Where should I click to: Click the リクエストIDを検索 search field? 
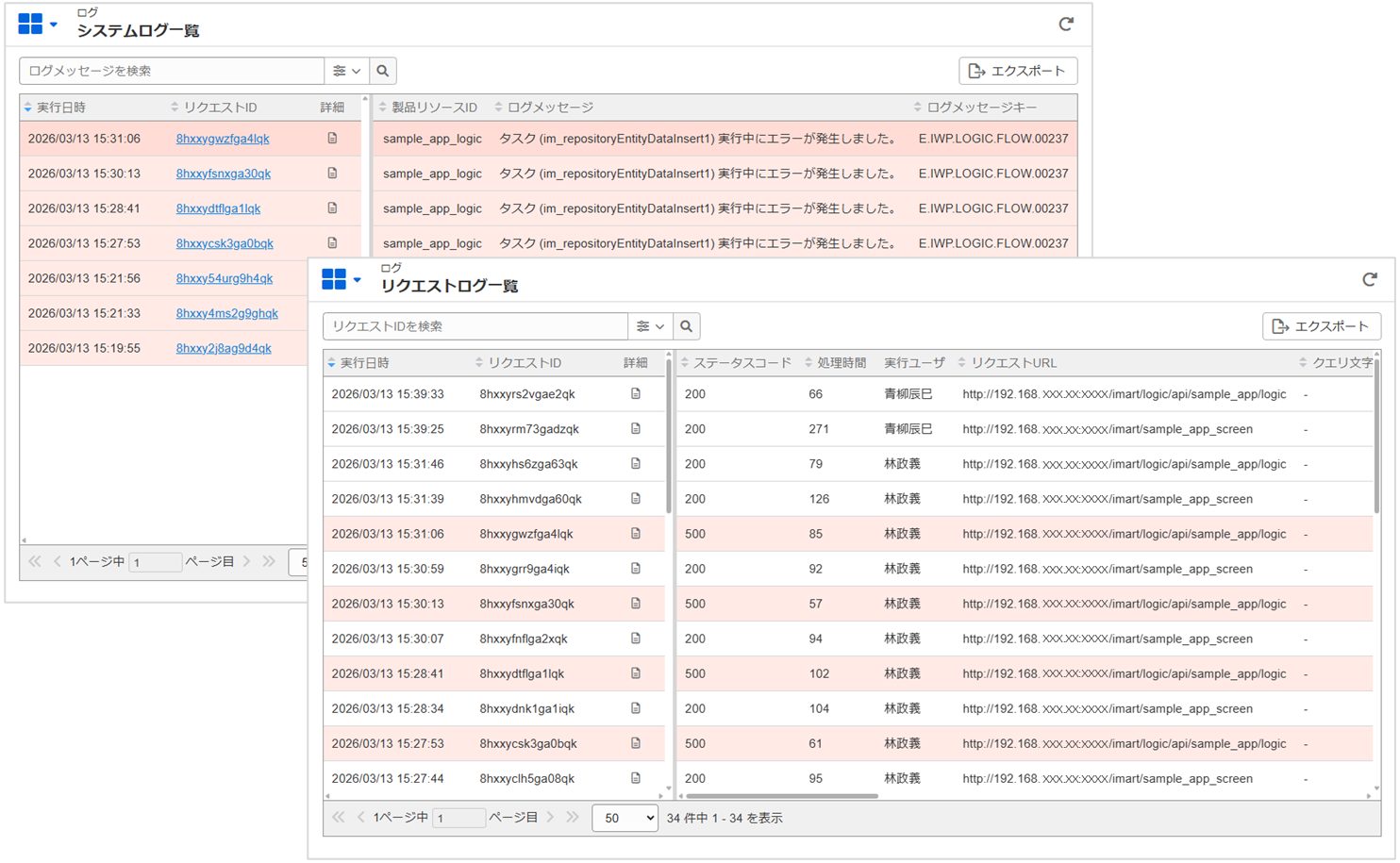[x=475, y=326]
